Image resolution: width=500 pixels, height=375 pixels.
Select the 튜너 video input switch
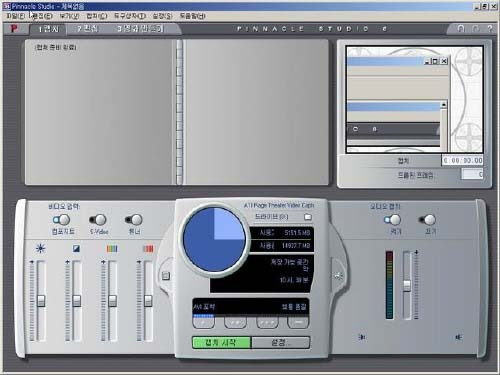point(134,220)
